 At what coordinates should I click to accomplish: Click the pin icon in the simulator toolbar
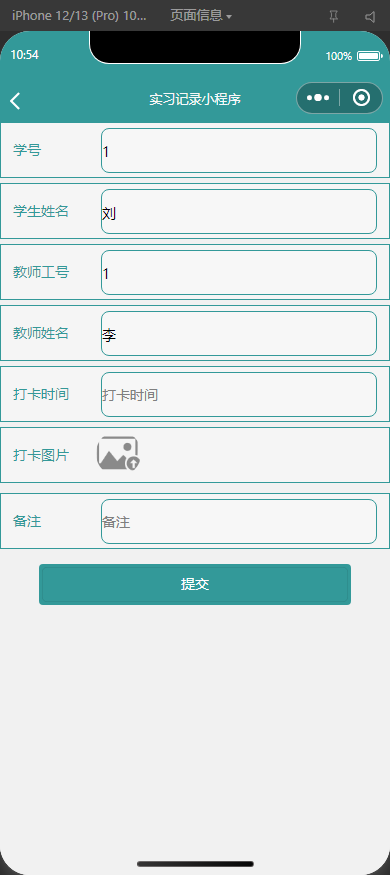click(x=333, y=16)
